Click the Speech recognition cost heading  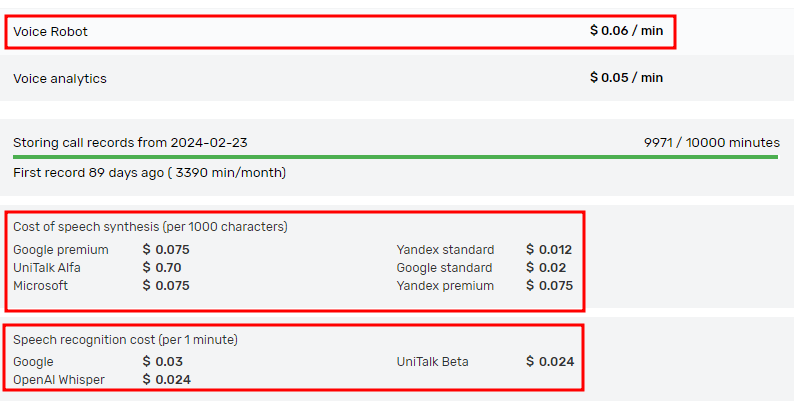pos(125,340)
